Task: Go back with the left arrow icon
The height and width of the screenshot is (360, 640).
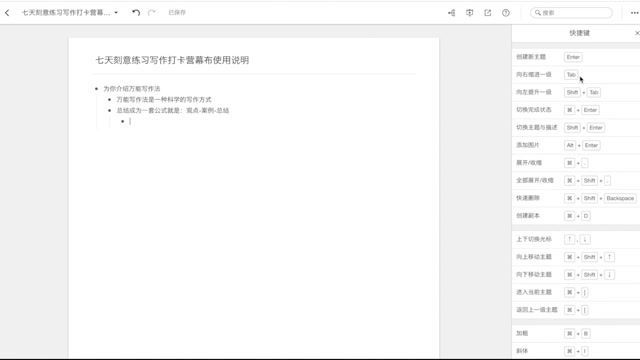Action: [x=7, y=13]
